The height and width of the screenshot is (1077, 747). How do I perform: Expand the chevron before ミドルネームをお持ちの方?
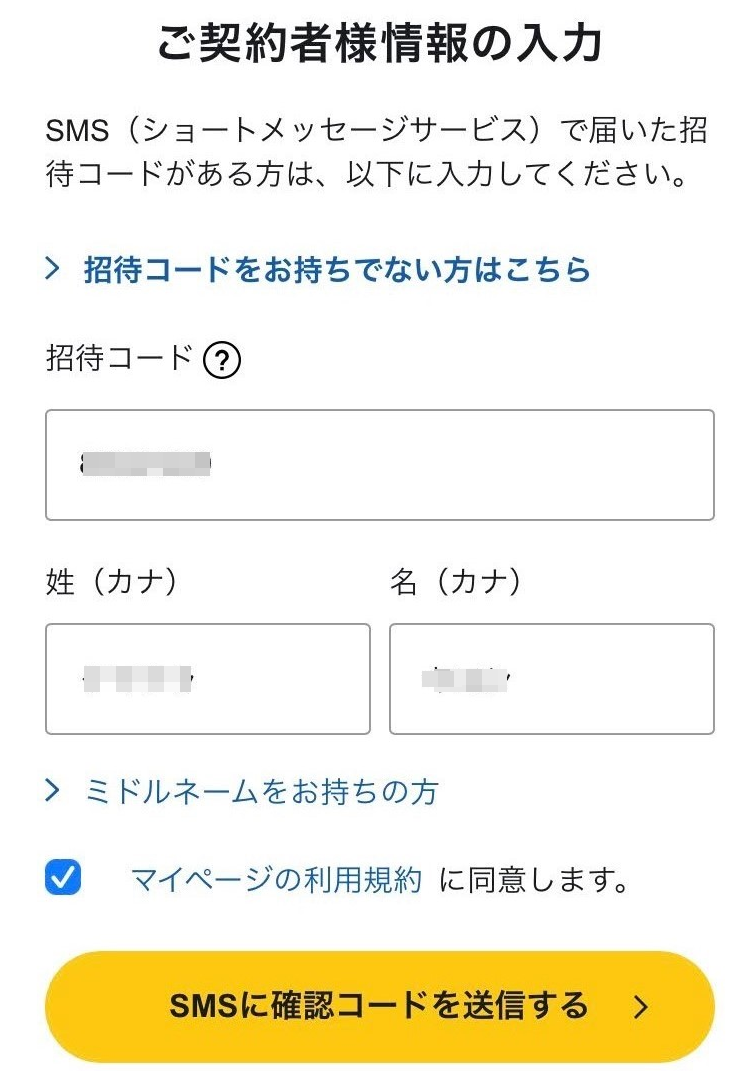pos(53,792)
